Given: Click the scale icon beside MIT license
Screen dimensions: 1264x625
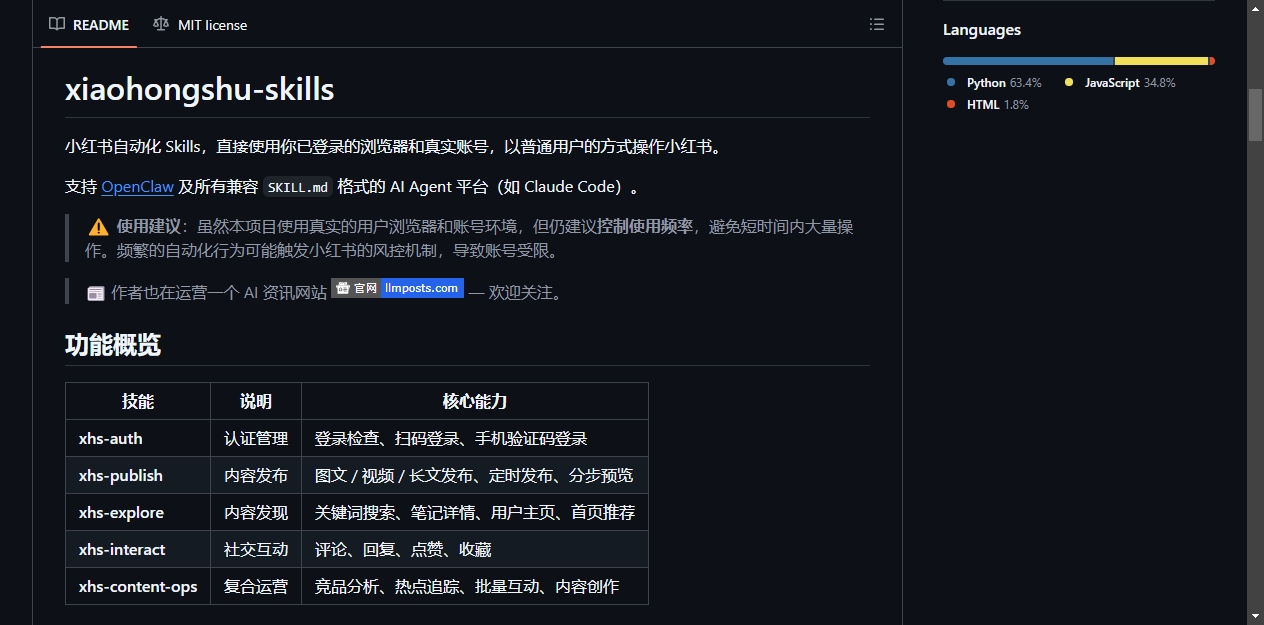Looking at the screenshot, I should click(x=161, y=25).
